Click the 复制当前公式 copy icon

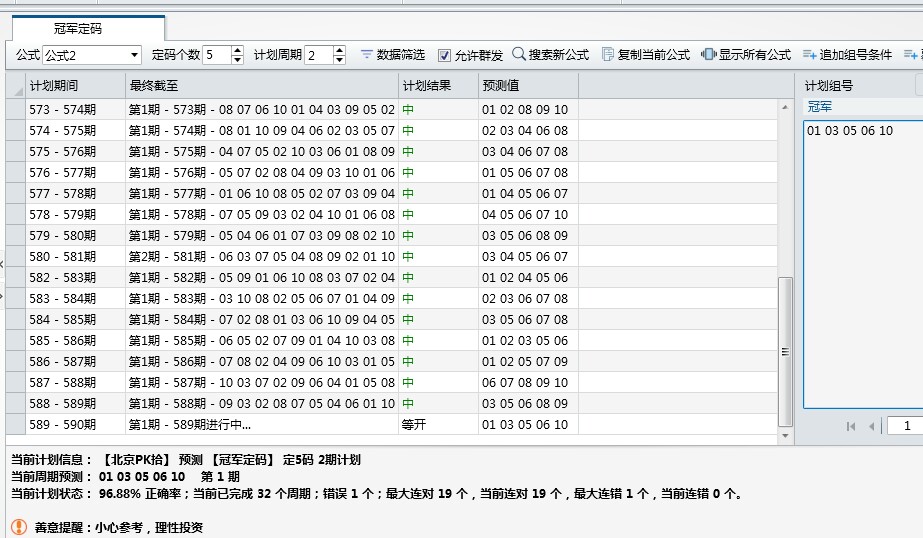coord(607,55)
